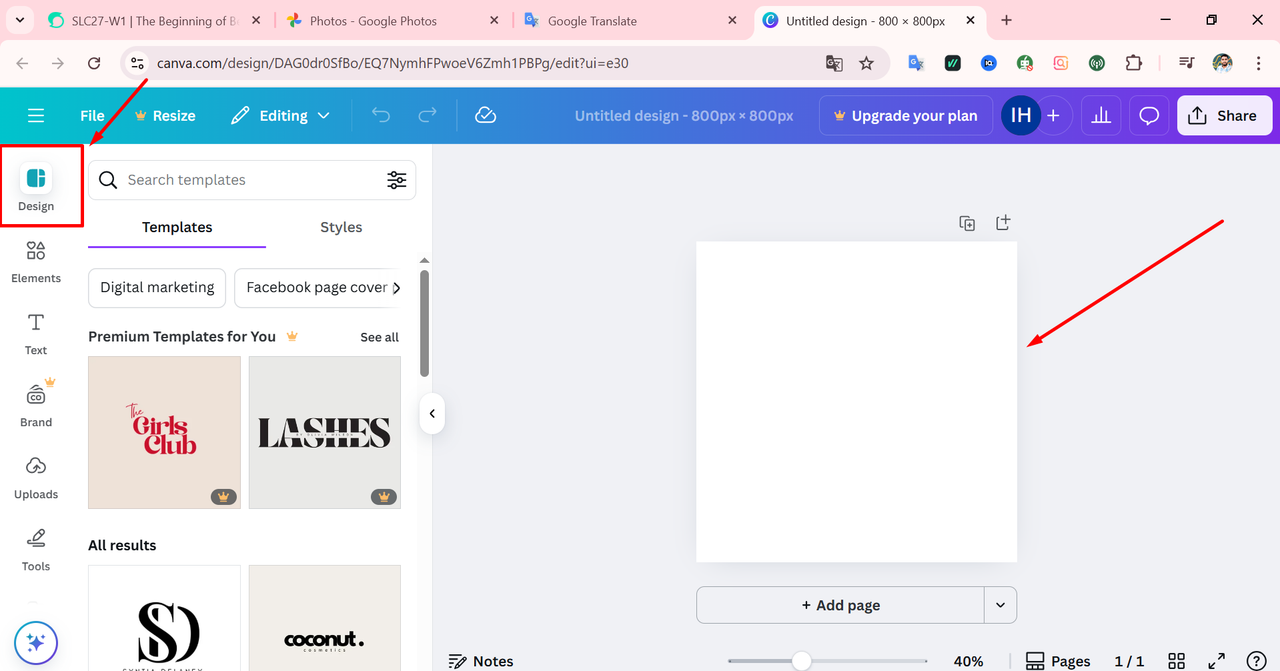Click the Share button
The width and height of the screenshot is (1280, 671).
[1224, 116]
